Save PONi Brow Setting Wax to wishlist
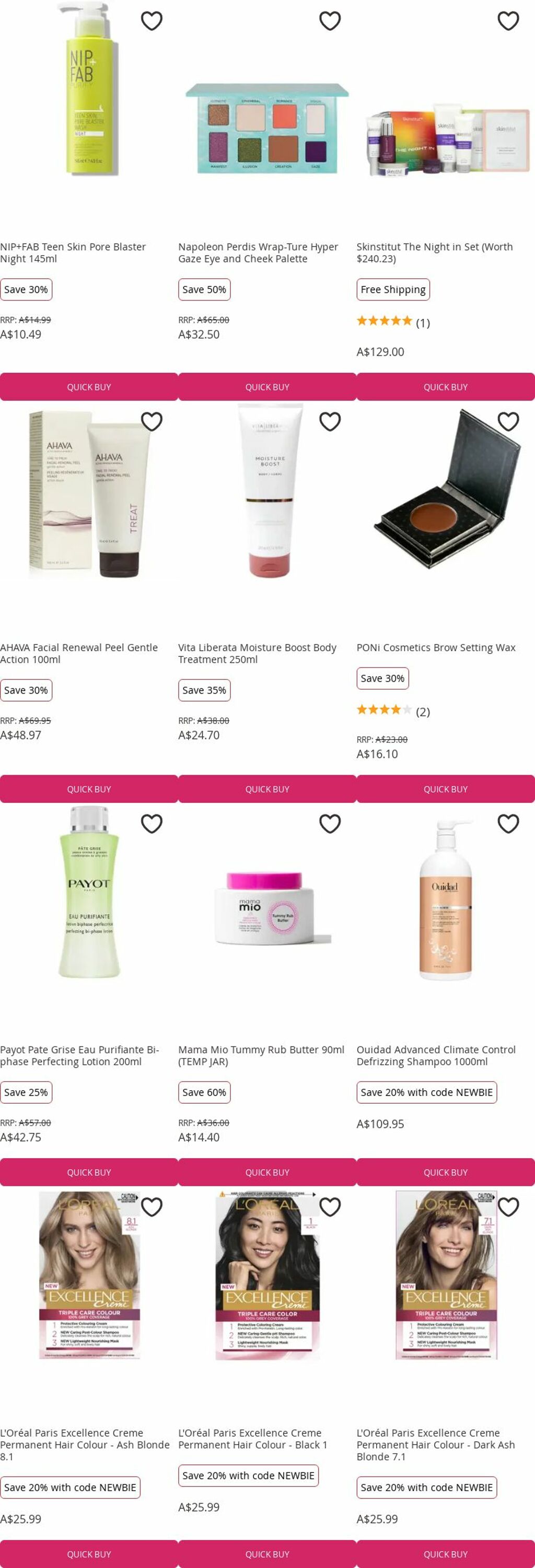The image size is (535, 1568). pos(508,421)
